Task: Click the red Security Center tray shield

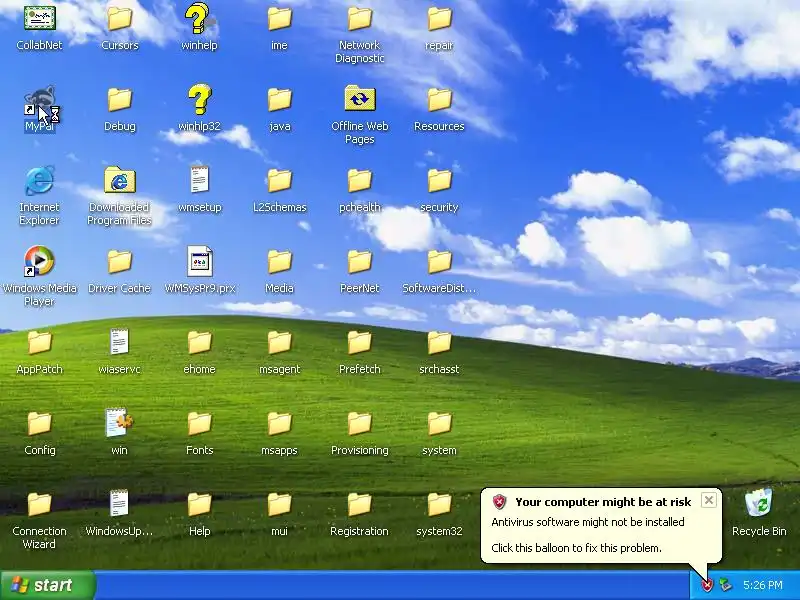Action: pos(708,585)
